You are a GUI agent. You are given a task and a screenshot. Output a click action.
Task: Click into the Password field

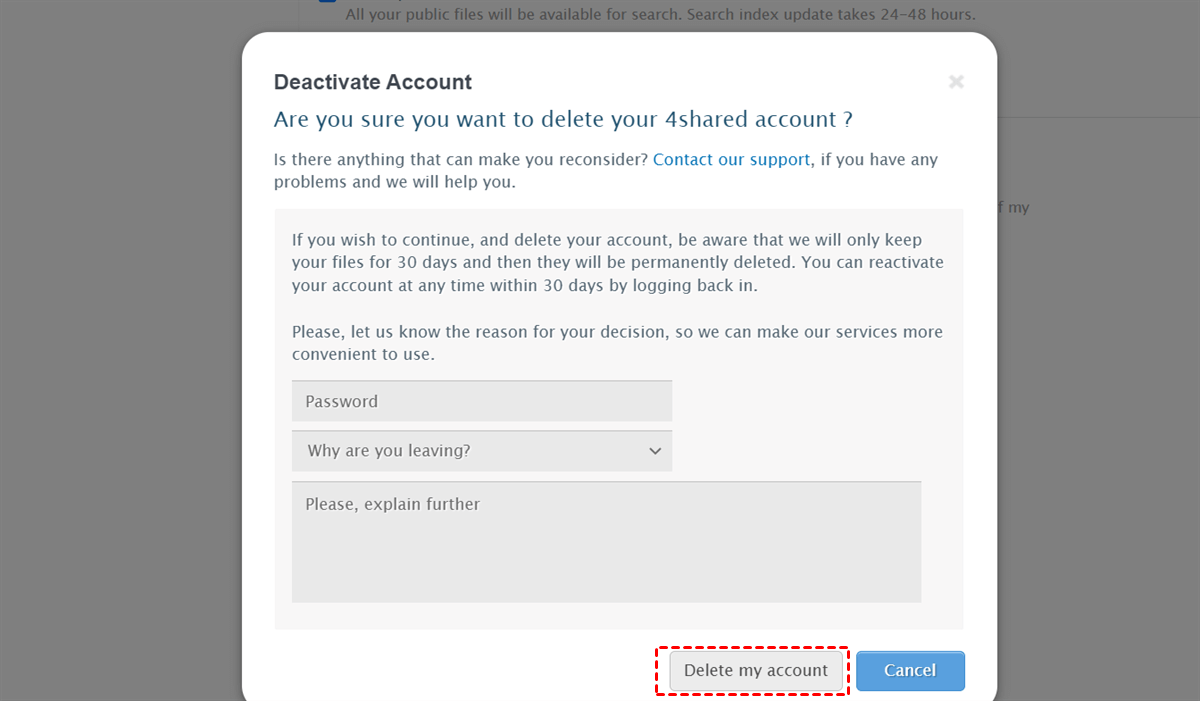[481, 401]
